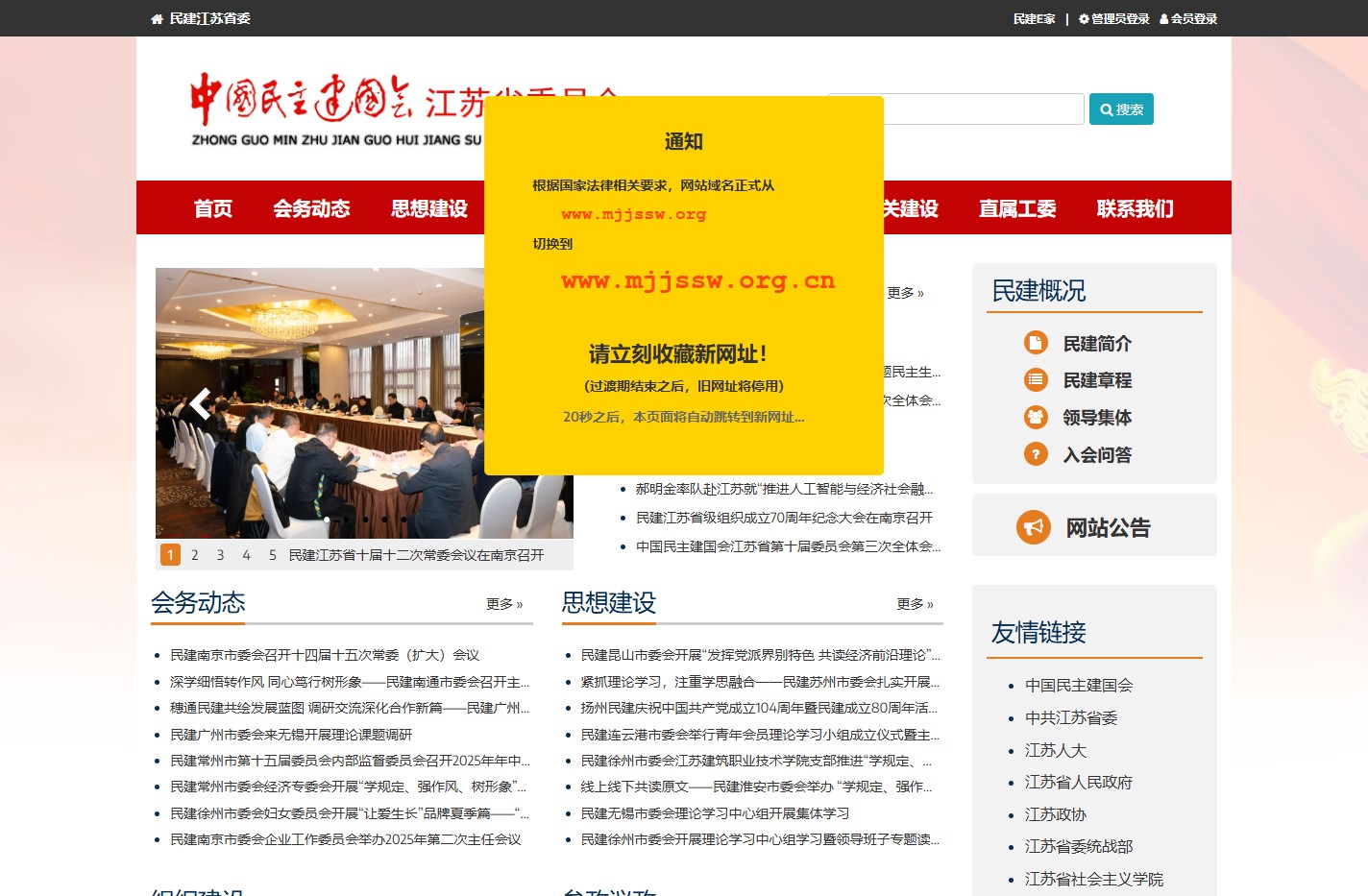This screenshot has height=896, width=1368.
Task: Open news 民建江苏省级组织成立70周年纪念大会
Action: 784,518
